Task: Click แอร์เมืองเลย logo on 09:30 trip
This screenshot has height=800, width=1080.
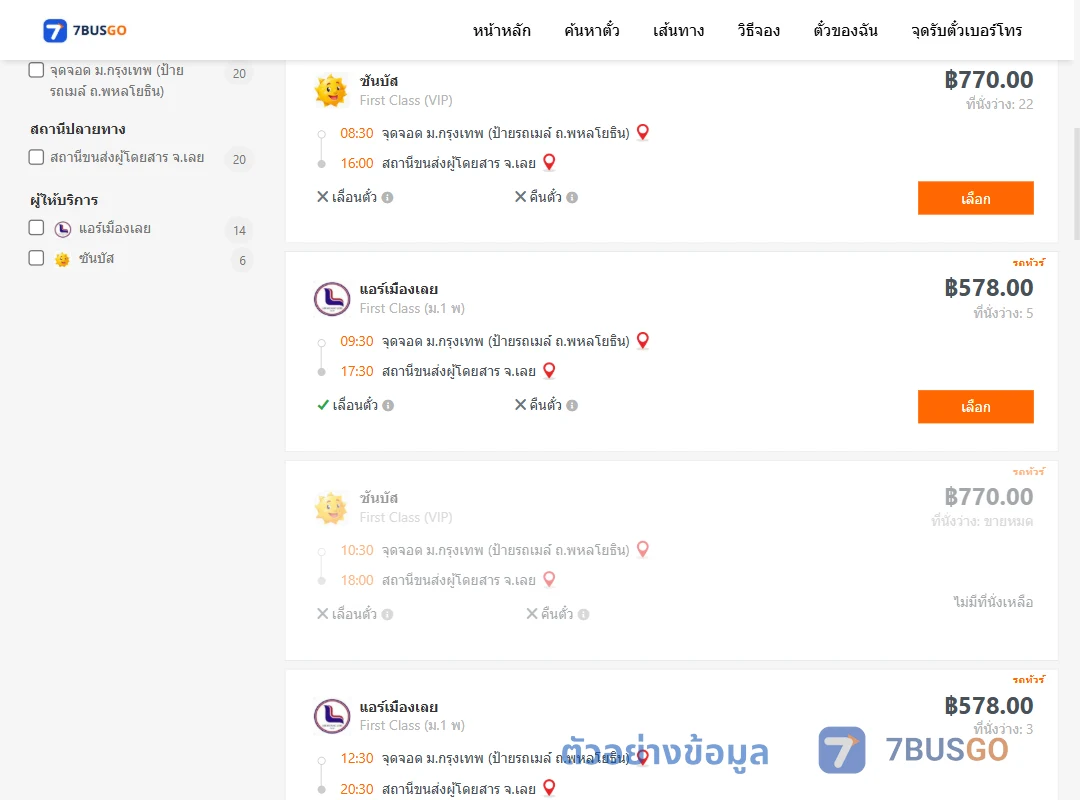Action: (332, 299)
